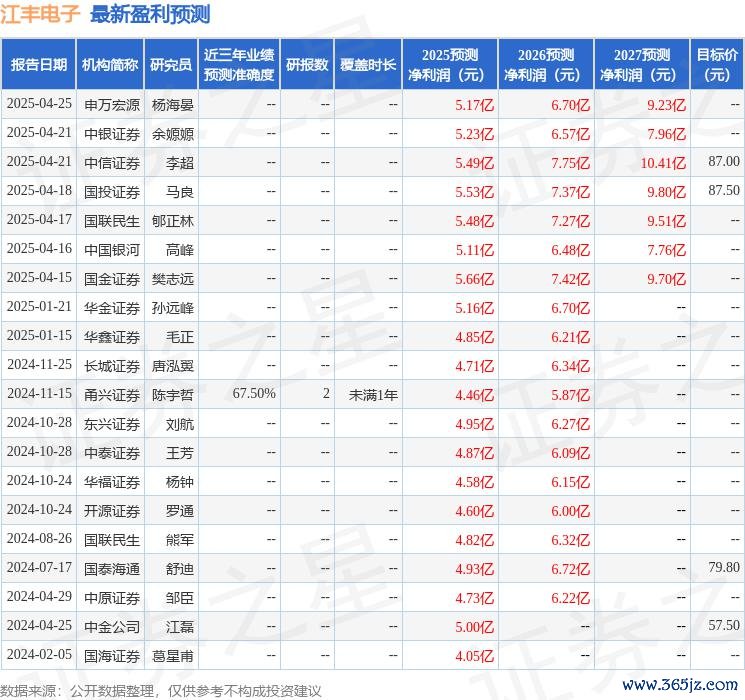Click institution 国投证券
This screenshot has width=745, height=700.
pos(112,192)
